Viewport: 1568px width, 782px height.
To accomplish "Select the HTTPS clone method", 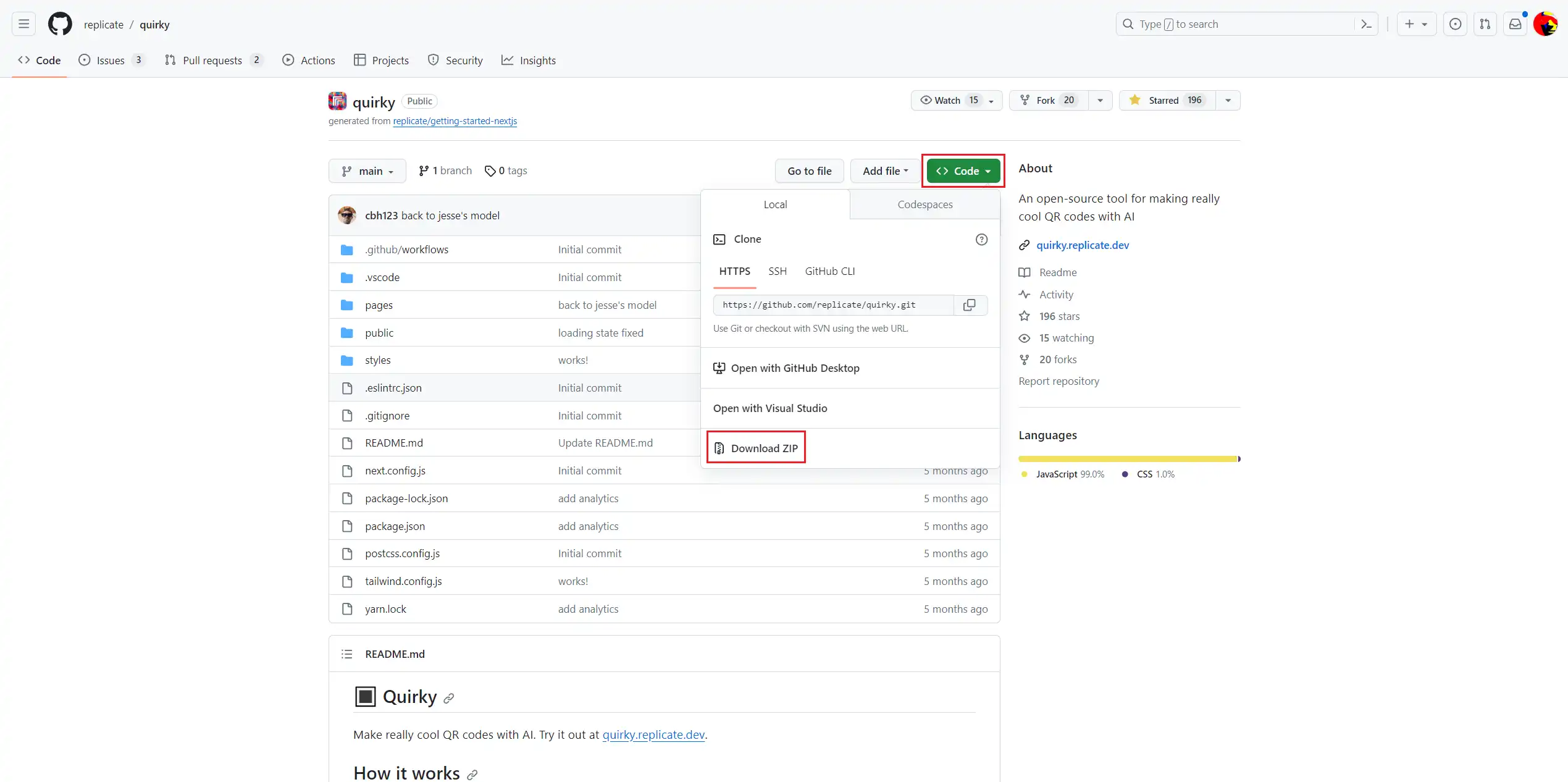I will (x=734, y=271).
